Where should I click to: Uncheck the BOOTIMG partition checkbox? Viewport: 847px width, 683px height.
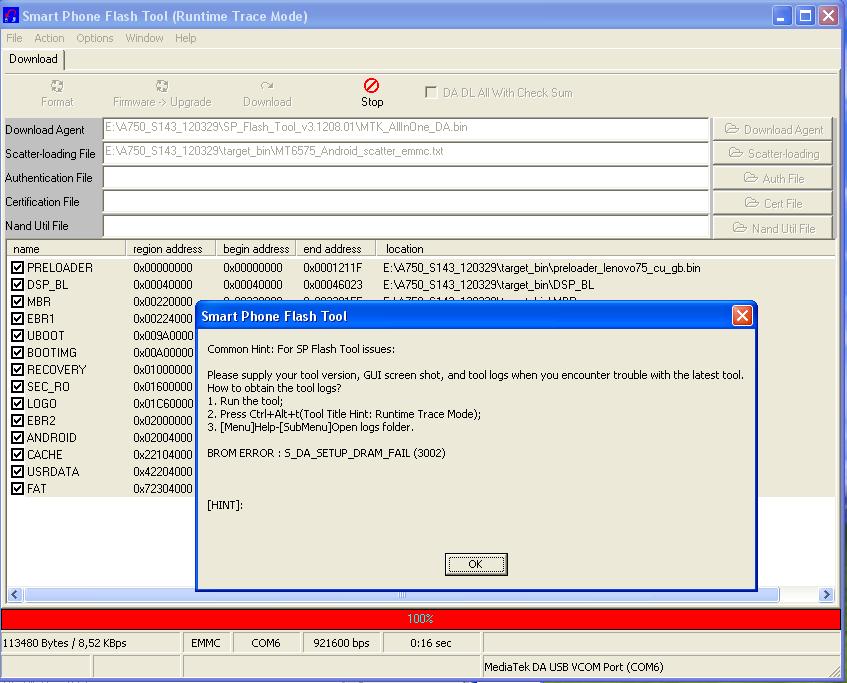coord(17,352)
